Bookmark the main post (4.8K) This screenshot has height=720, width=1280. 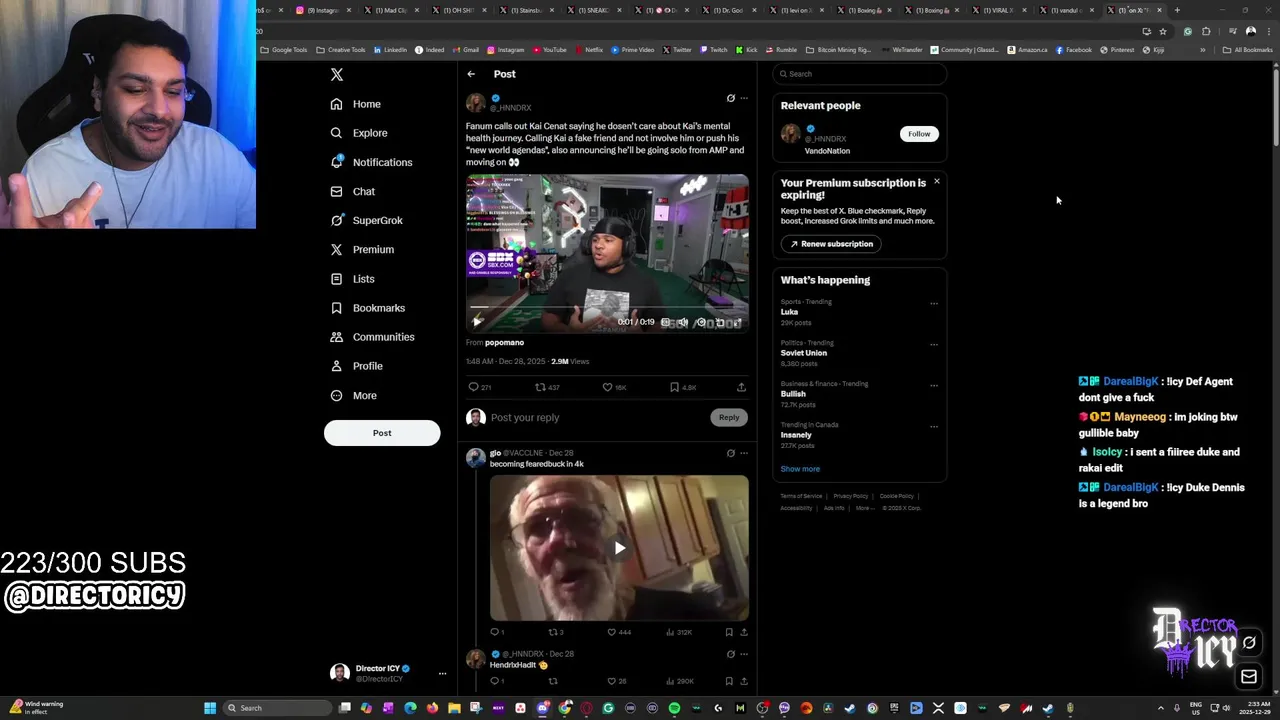683,387
